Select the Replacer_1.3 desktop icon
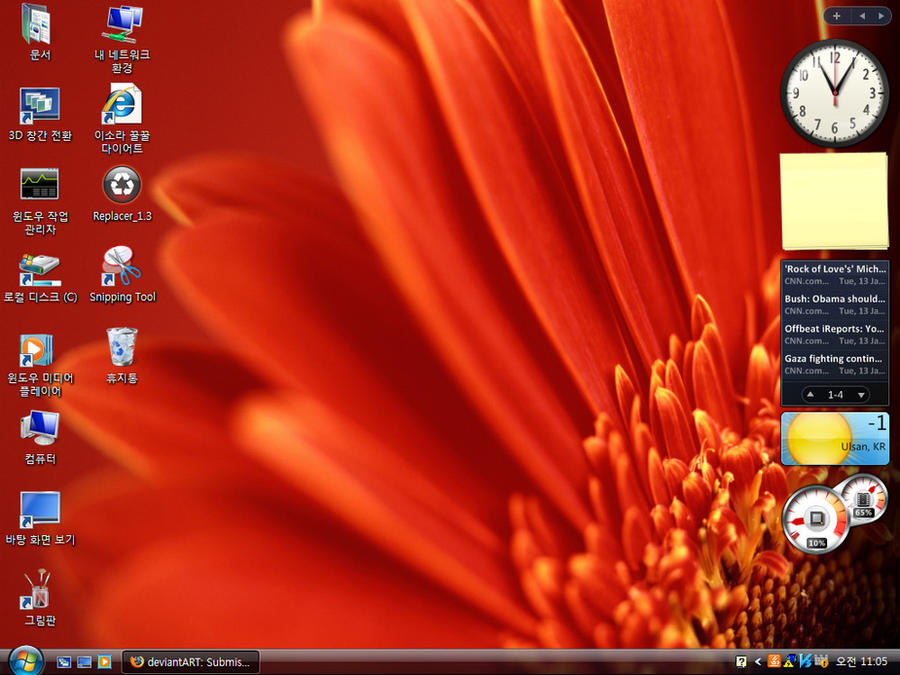The width and height of the screenshot is (900, 675). pyautogui.click(x=122, y=194)
